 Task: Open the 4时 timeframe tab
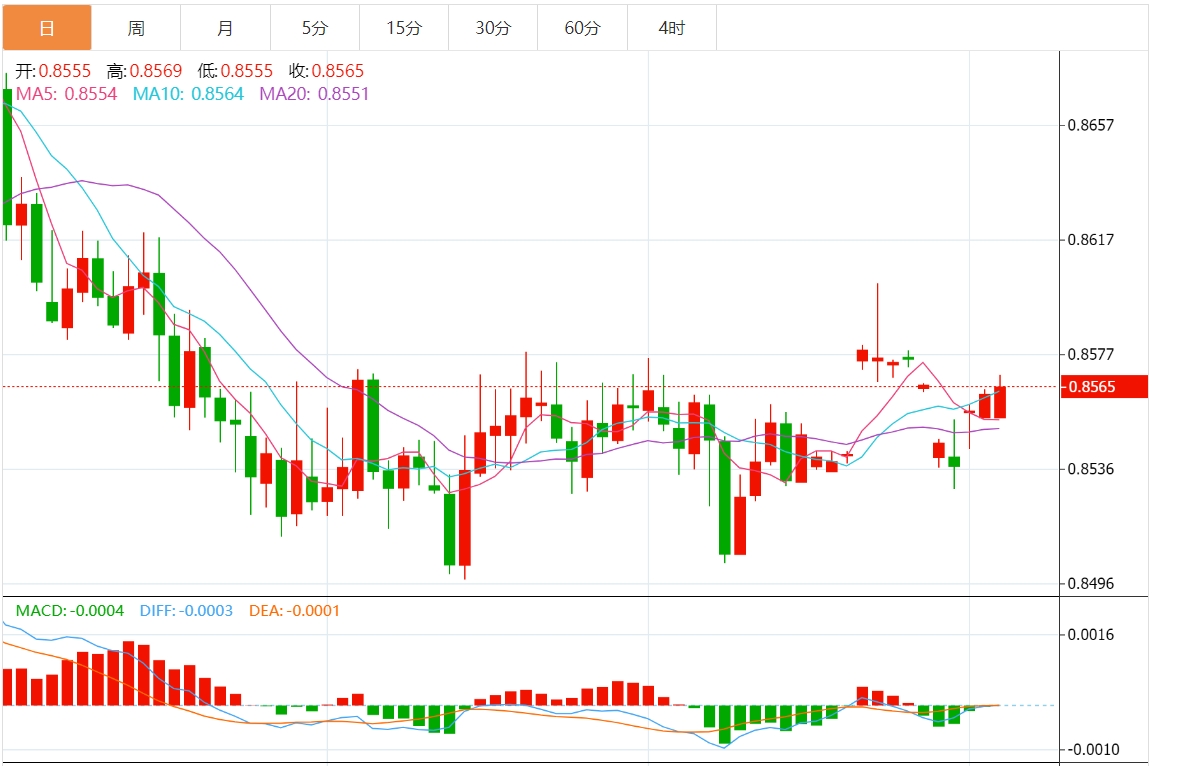[x=672, y=28]
